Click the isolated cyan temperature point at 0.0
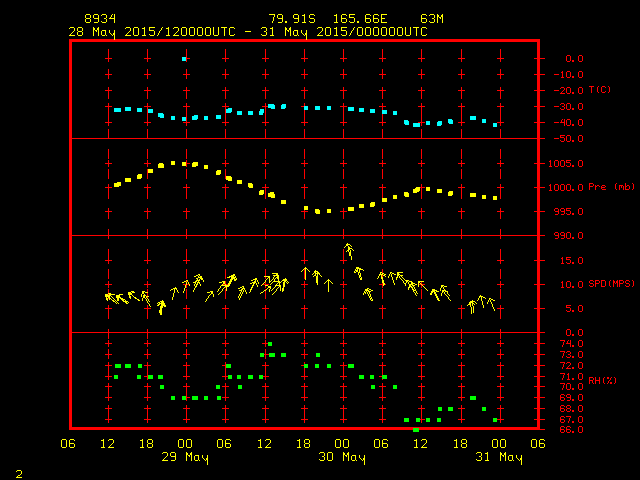The width and height of the screenshot is (640, 480). [184, 59]
